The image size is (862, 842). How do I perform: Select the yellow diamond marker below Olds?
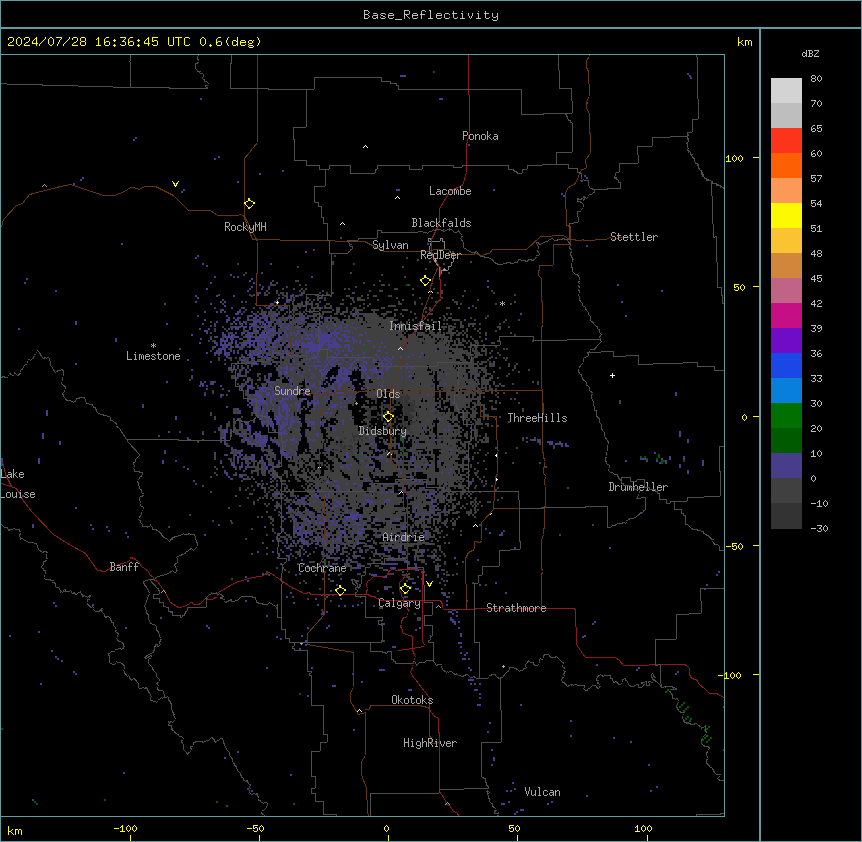pyautogui.click(x=388, y=416)
